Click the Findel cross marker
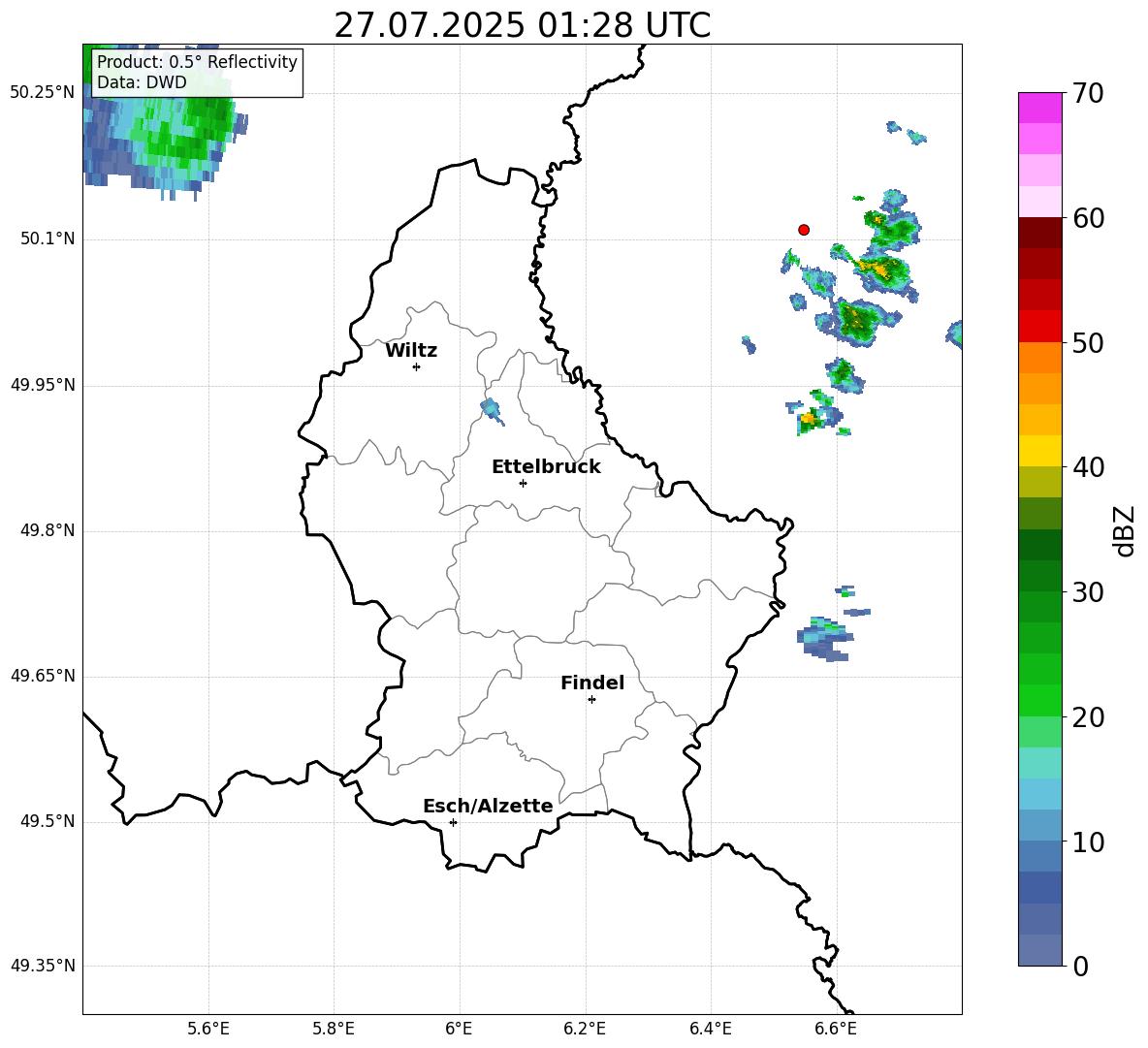 tap(591, 700)
